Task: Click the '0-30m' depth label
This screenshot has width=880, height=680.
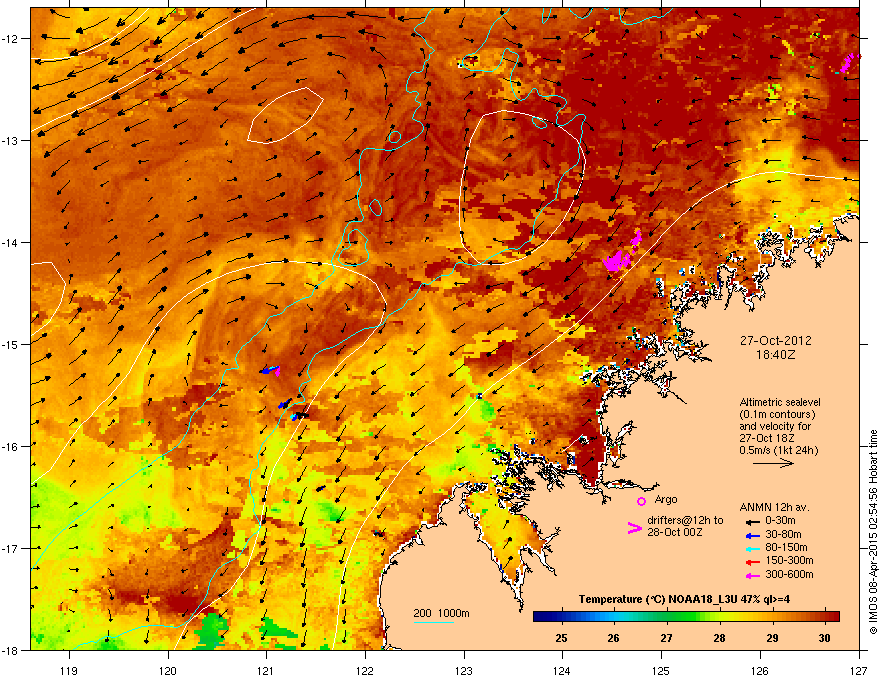Action: 780,521
